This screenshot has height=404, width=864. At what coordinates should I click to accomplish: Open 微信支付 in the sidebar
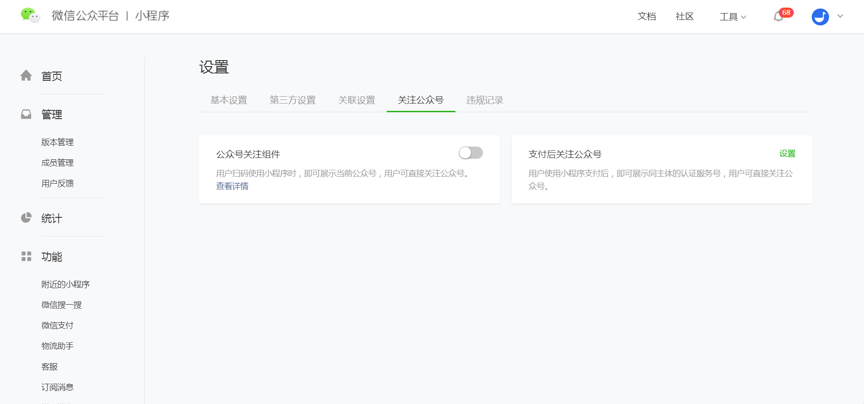[x=57, y=325]
